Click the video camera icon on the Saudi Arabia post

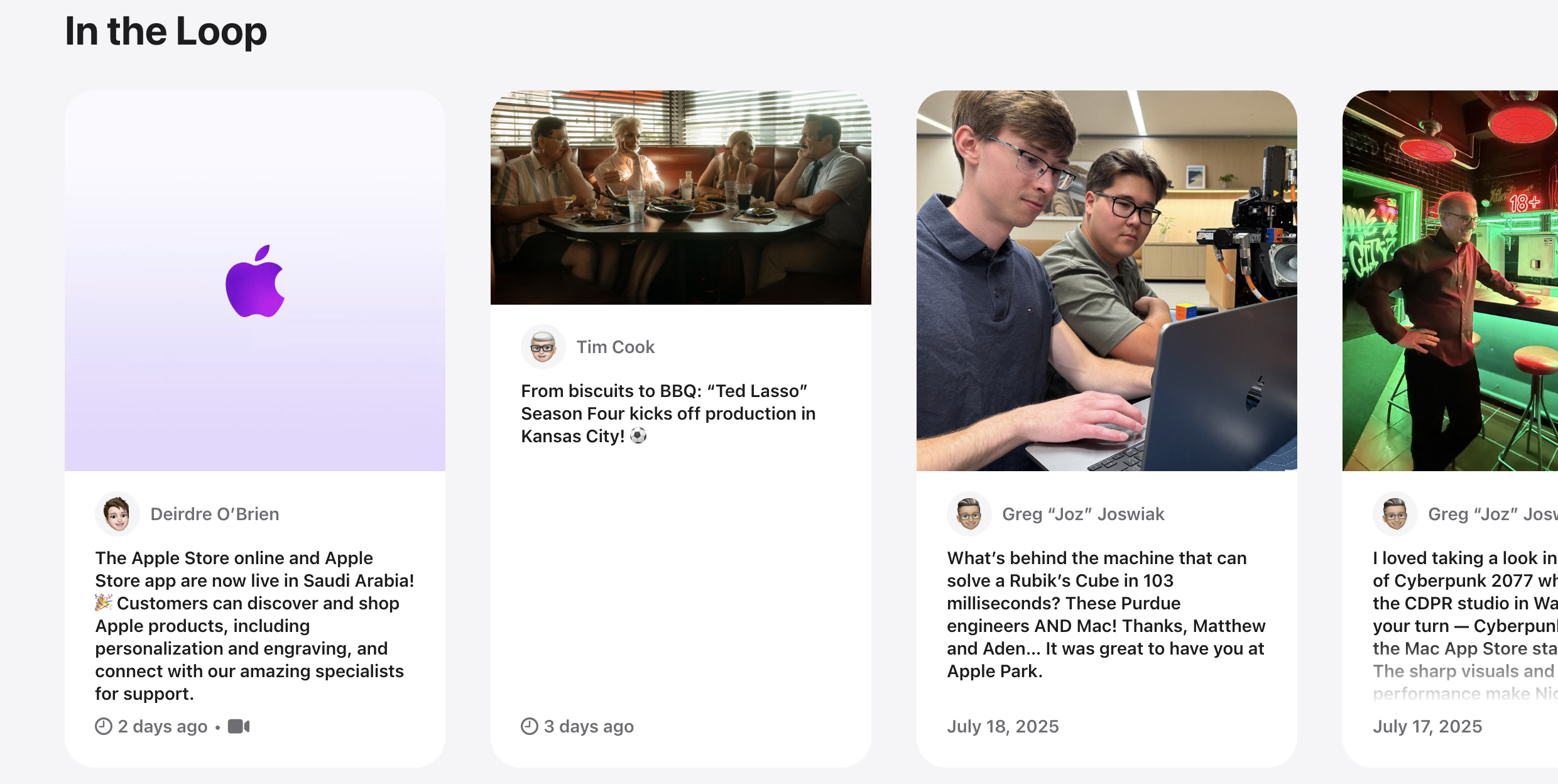click(x=239, y=726)
